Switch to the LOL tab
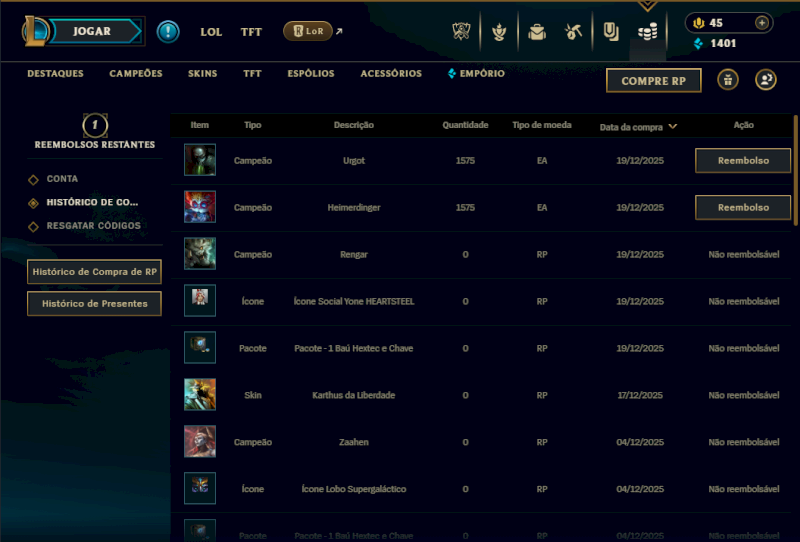Viewport: 800px width, 542px height. click(211, 32)
